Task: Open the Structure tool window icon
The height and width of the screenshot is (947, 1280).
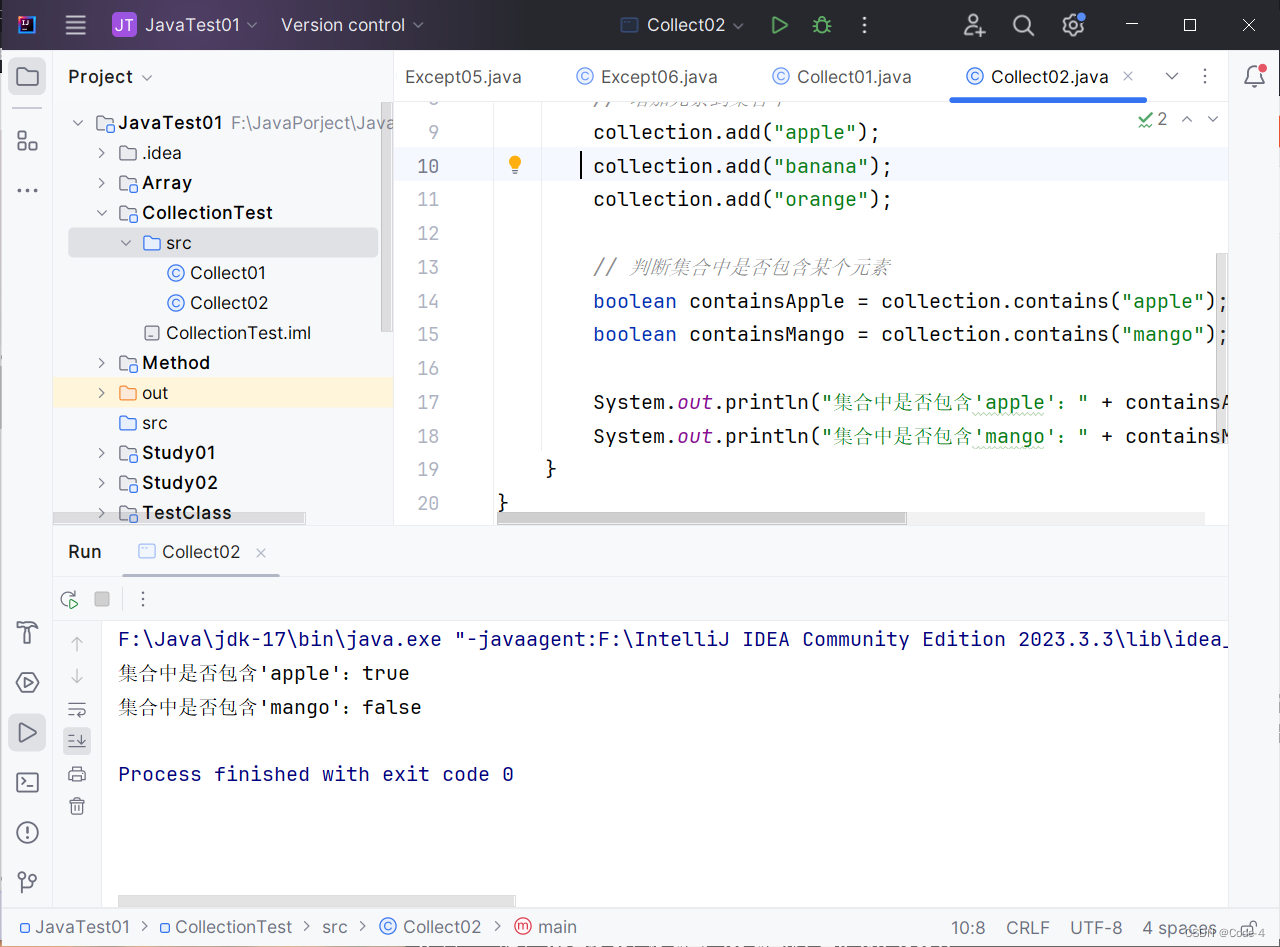Action: click(28, 141)
